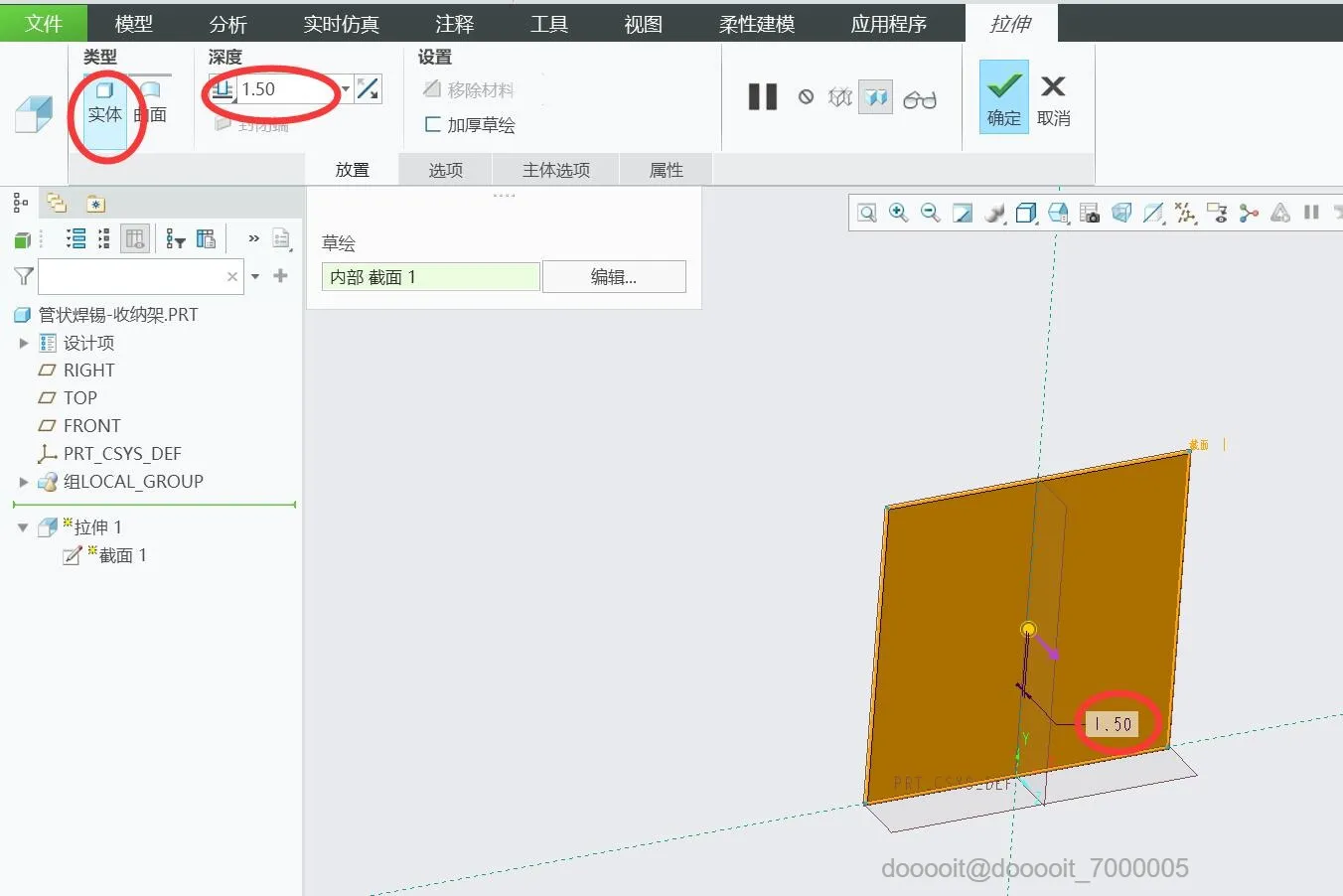
Task: Select 截面 1 in the model tree
Action: click(x=105, y=555)
